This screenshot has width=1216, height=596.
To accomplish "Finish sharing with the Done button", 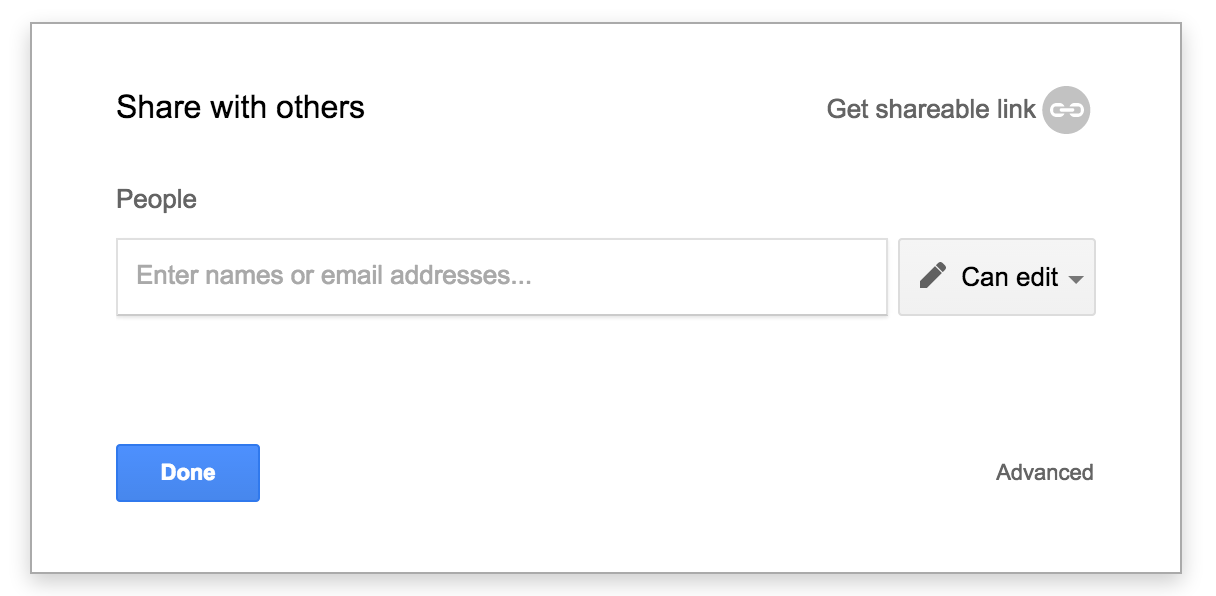I will 188,473.
